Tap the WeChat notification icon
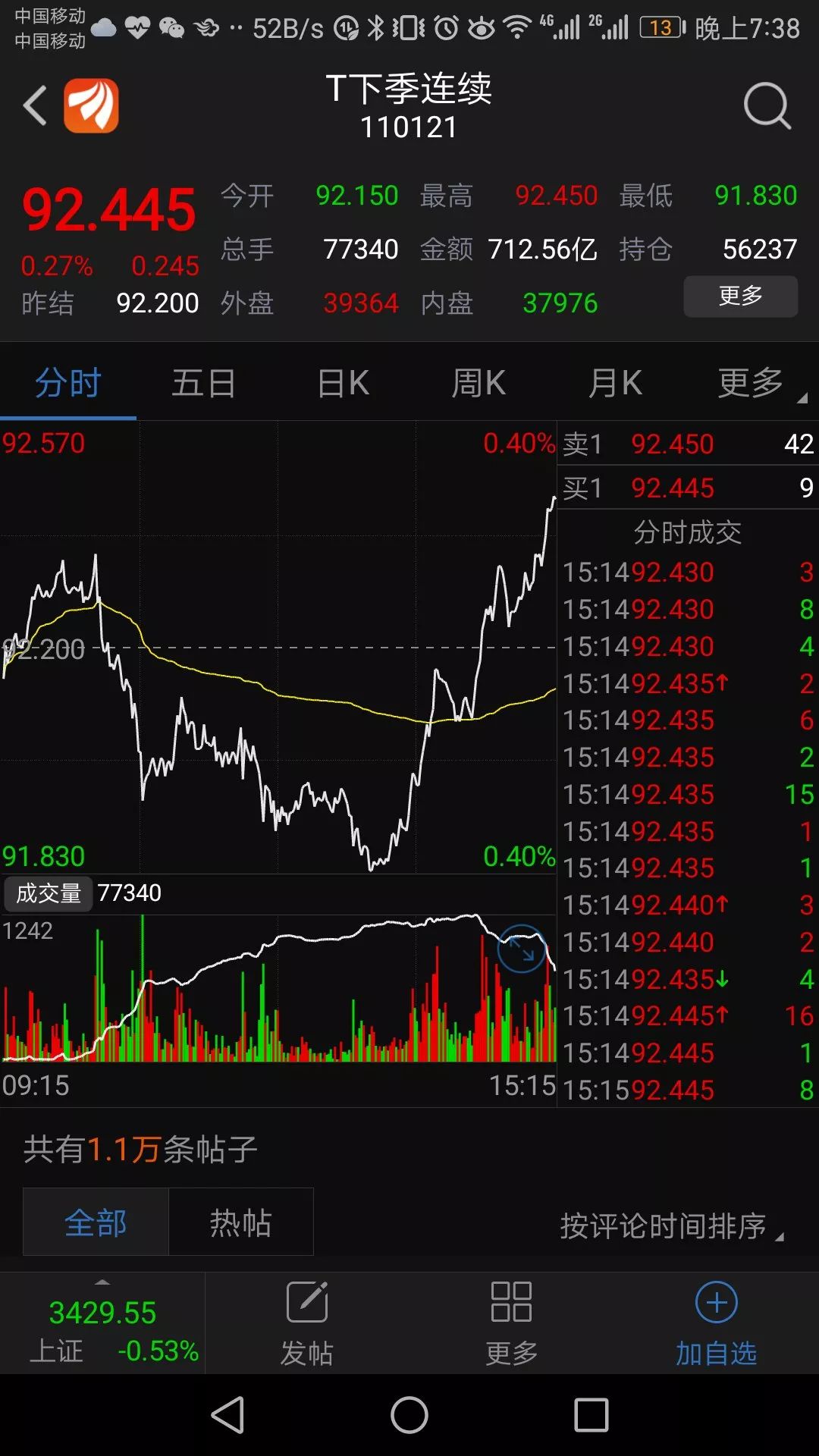 tap(172, 28)
